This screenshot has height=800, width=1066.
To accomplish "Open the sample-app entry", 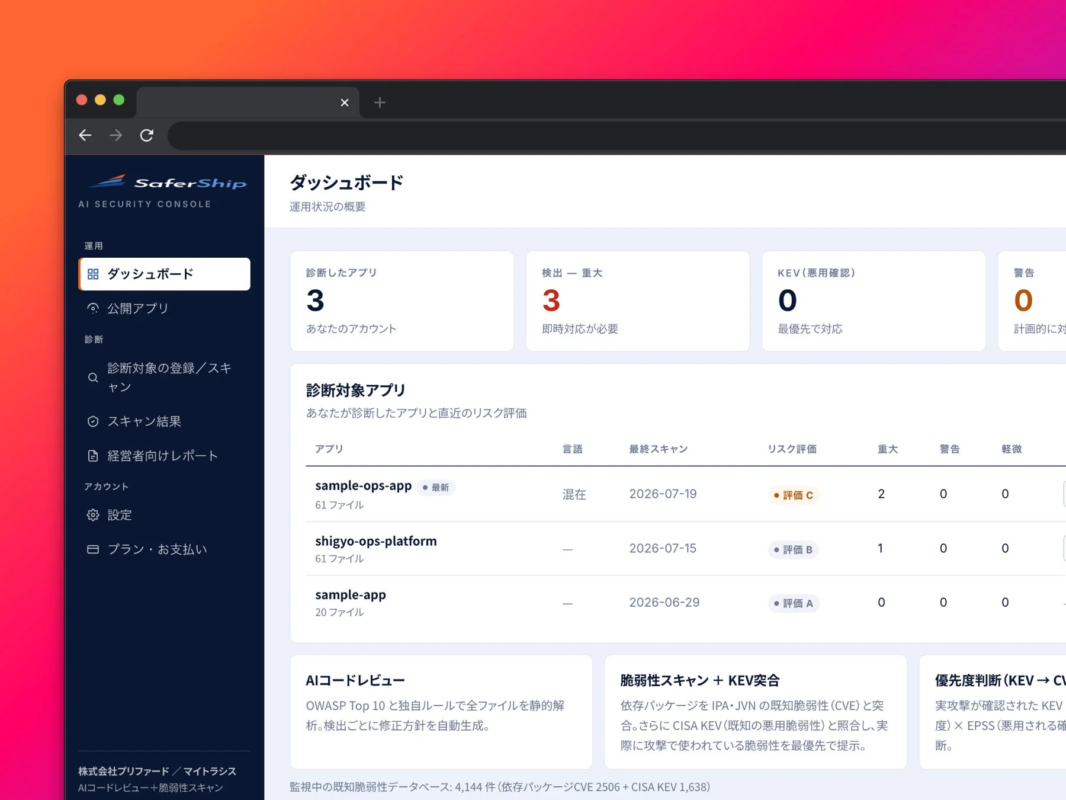I will [x=350, y=595].
